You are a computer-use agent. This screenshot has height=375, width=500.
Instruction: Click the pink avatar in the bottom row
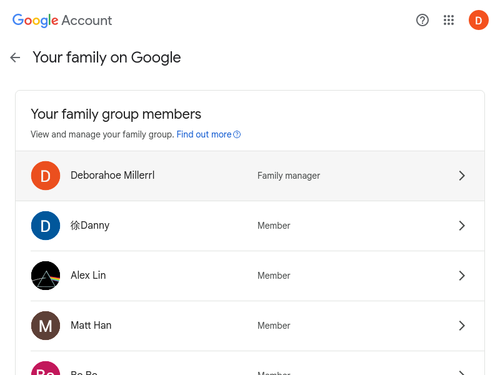pyautogui.click(x=46, y=368)
